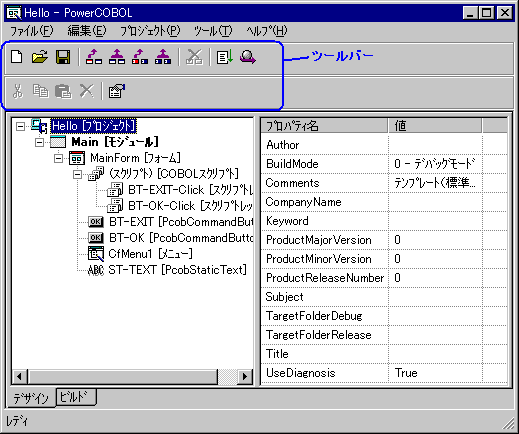Click the tree horizontal scrollbar thumb
519x434 pixels.
123,377
